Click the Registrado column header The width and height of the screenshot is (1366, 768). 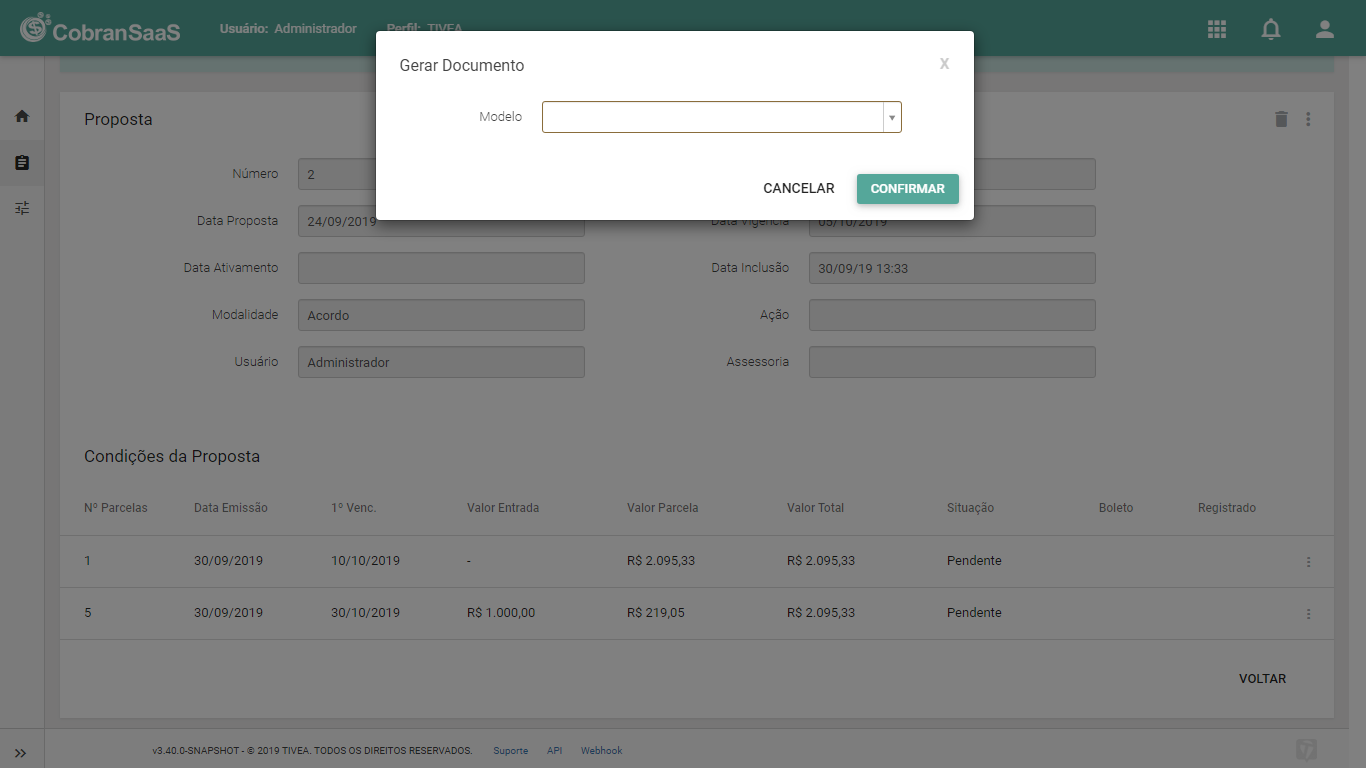tap(1227, 508)
